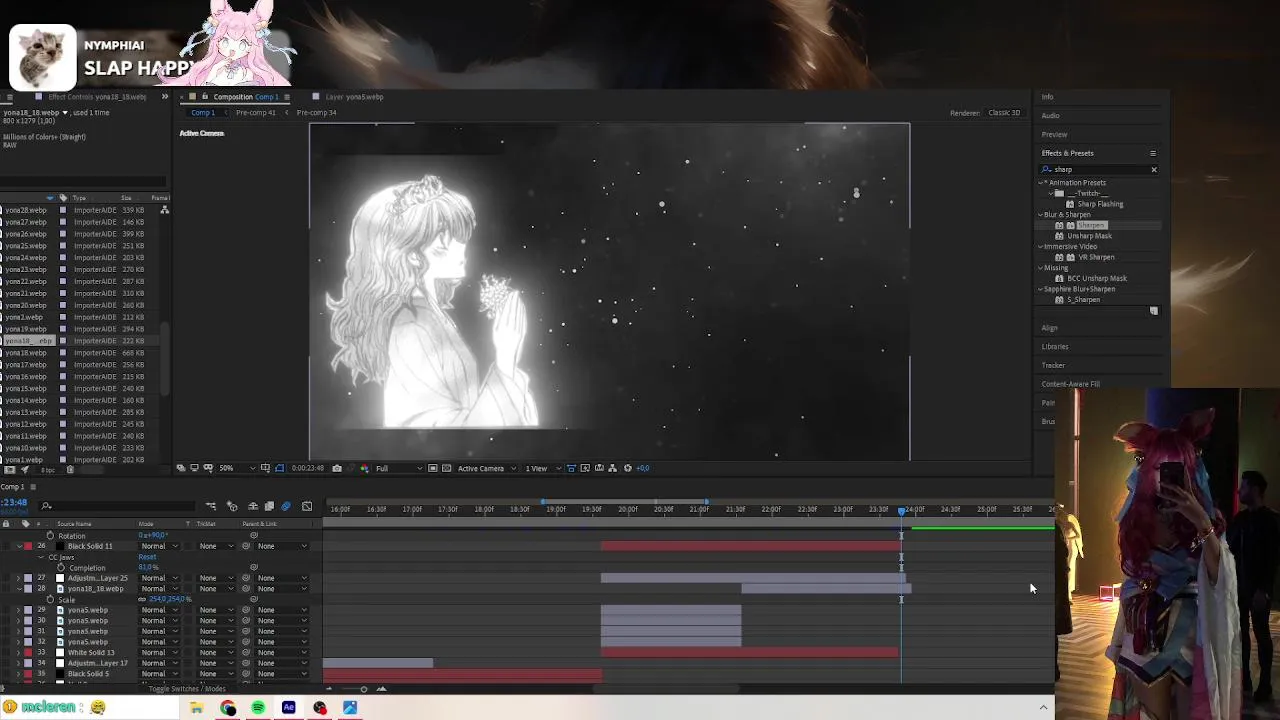This screenshot has height=720, width=1280.
Task: Open the Tracker panel
Action: click(1053, 365)
